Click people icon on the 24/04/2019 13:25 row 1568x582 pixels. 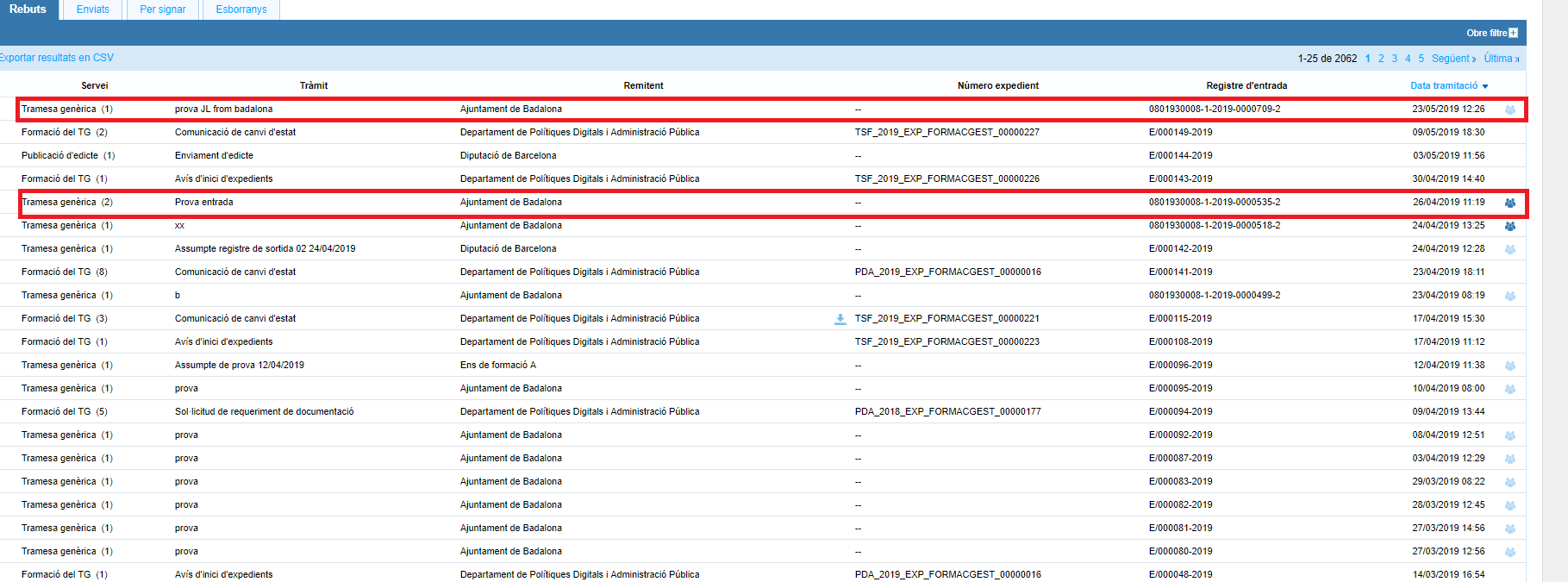coord(1509,226)
